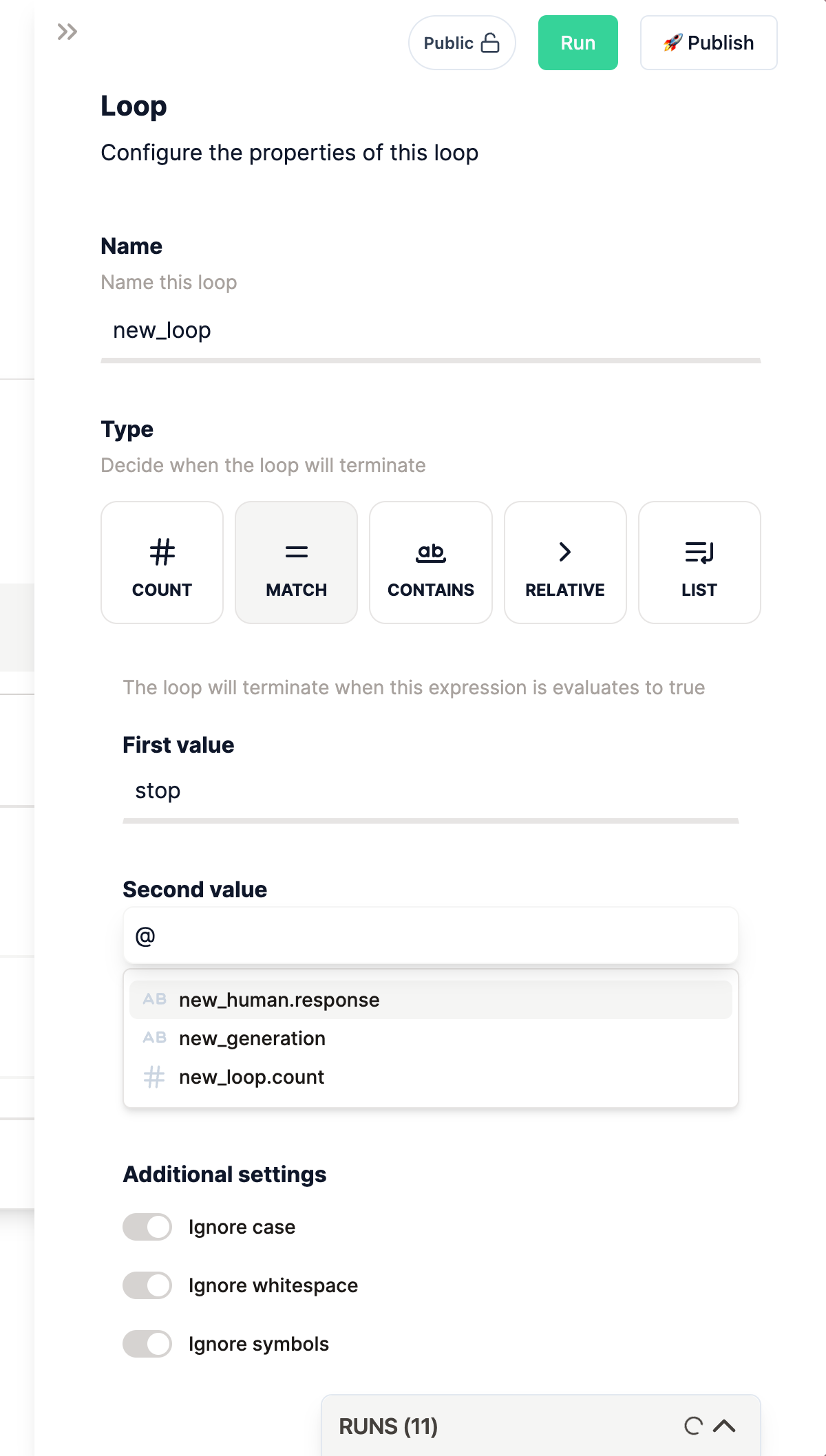Enable the Ignore whitespace switch

click(x=147, y=1285)
